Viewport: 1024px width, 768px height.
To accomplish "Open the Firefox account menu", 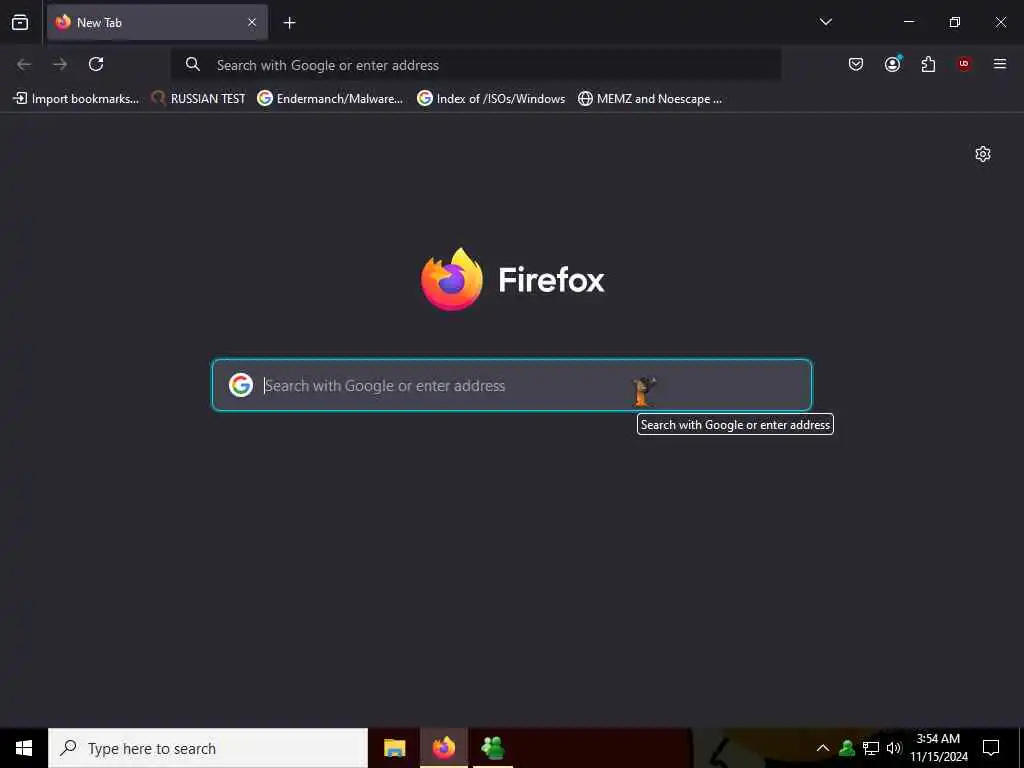I will pyautogui.click(x=893, y=64).
